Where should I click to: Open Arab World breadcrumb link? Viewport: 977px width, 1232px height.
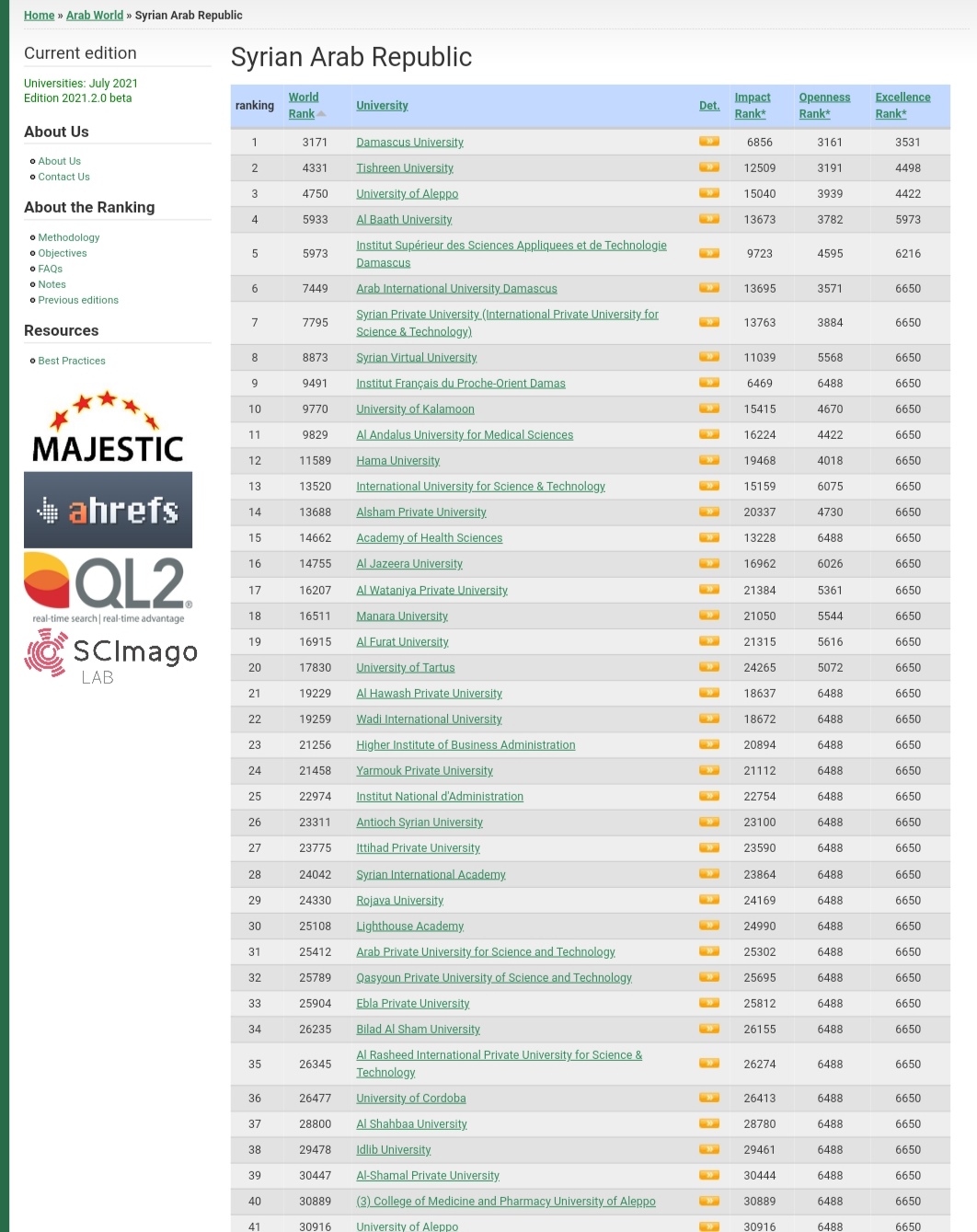pyautogui.click(x=95, y=16)
